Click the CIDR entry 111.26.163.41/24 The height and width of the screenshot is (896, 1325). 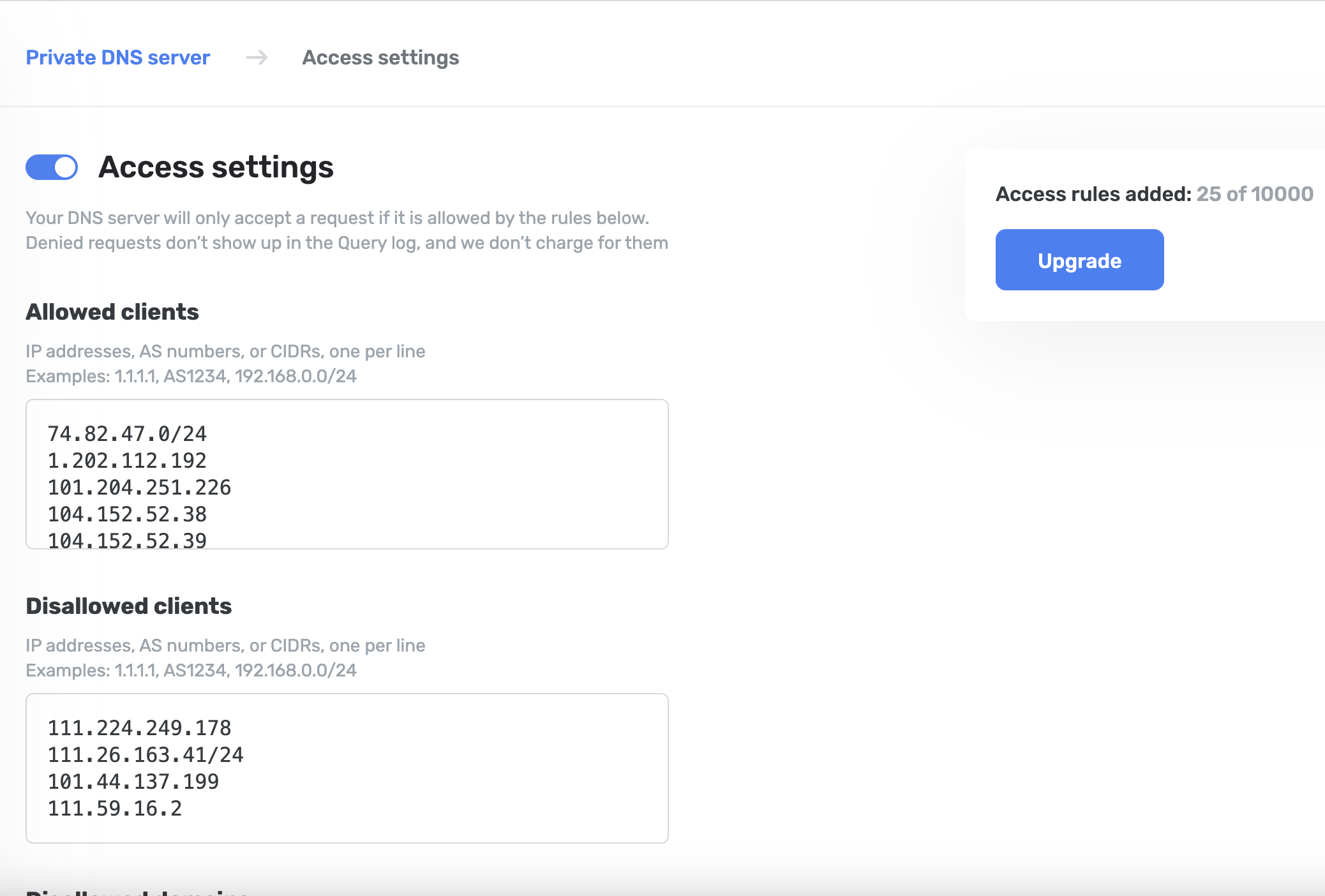(146, 754)
